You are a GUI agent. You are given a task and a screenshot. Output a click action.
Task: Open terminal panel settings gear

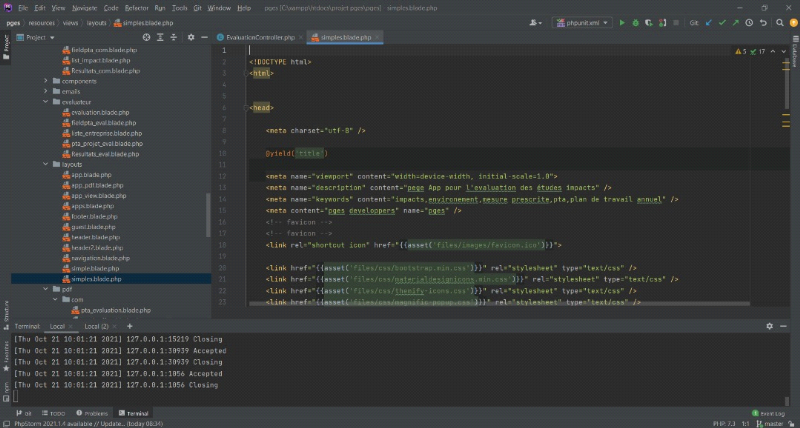[769, 326]
